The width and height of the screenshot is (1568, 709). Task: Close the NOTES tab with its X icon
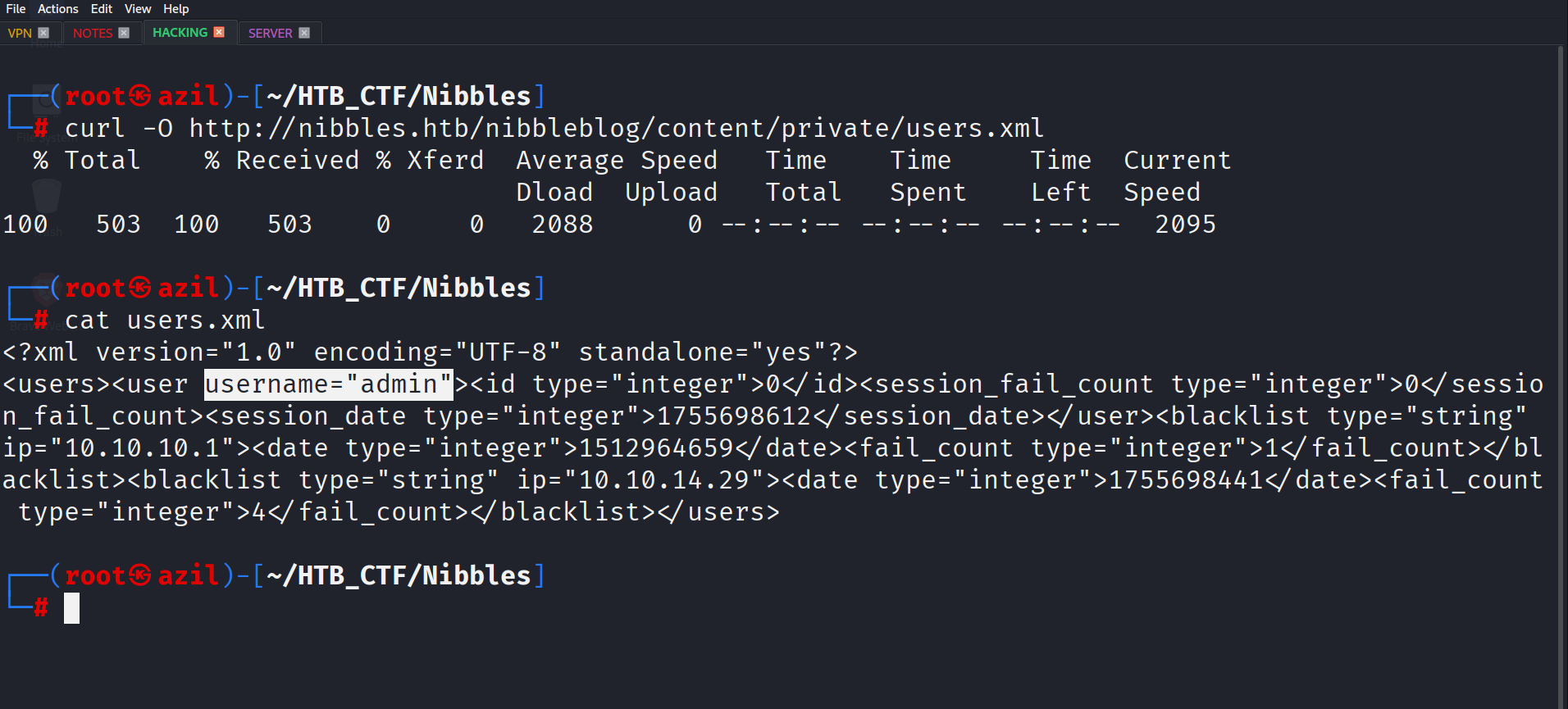pos(124,33)
